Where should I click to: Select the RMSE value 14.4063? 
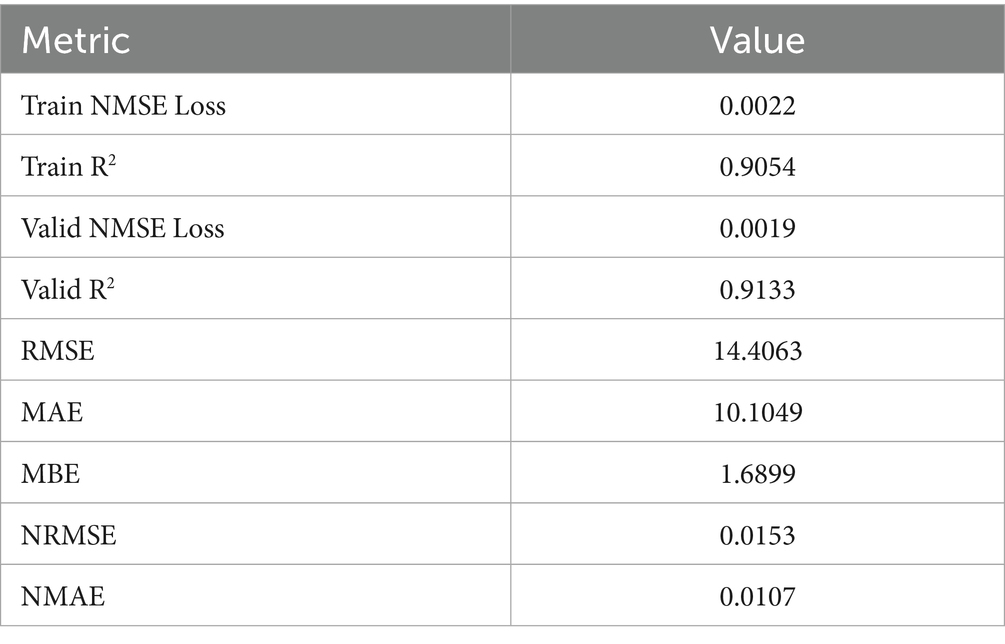tap(758, 351)
